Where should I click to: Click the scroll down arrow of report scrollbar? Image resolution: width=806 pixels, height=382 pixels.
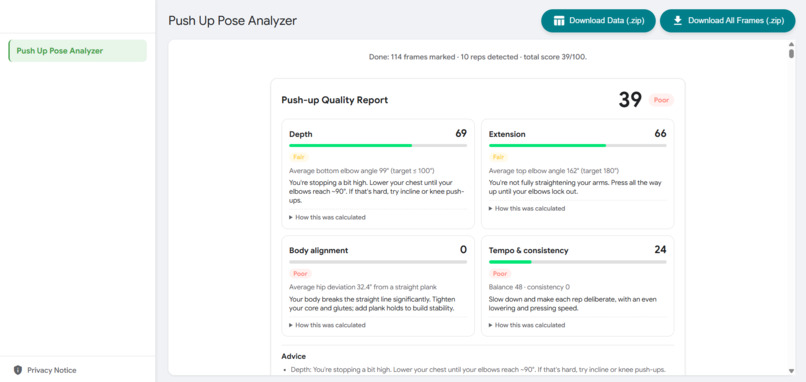[791, 371]
